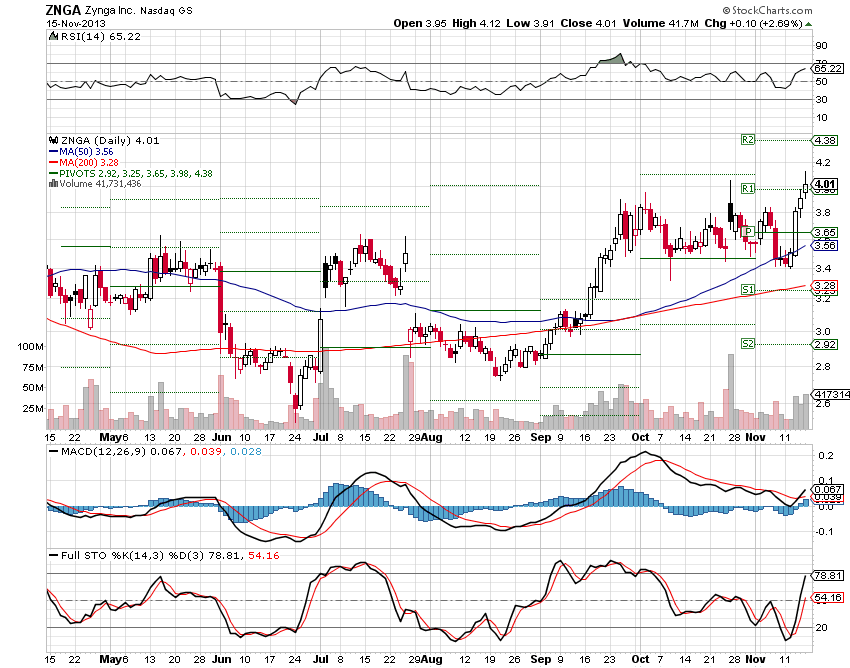The height and width of the screenshot is (668, 850).
Task: Click the ZNGA (Daily) 4.01 legend
Action: [110, 140]
